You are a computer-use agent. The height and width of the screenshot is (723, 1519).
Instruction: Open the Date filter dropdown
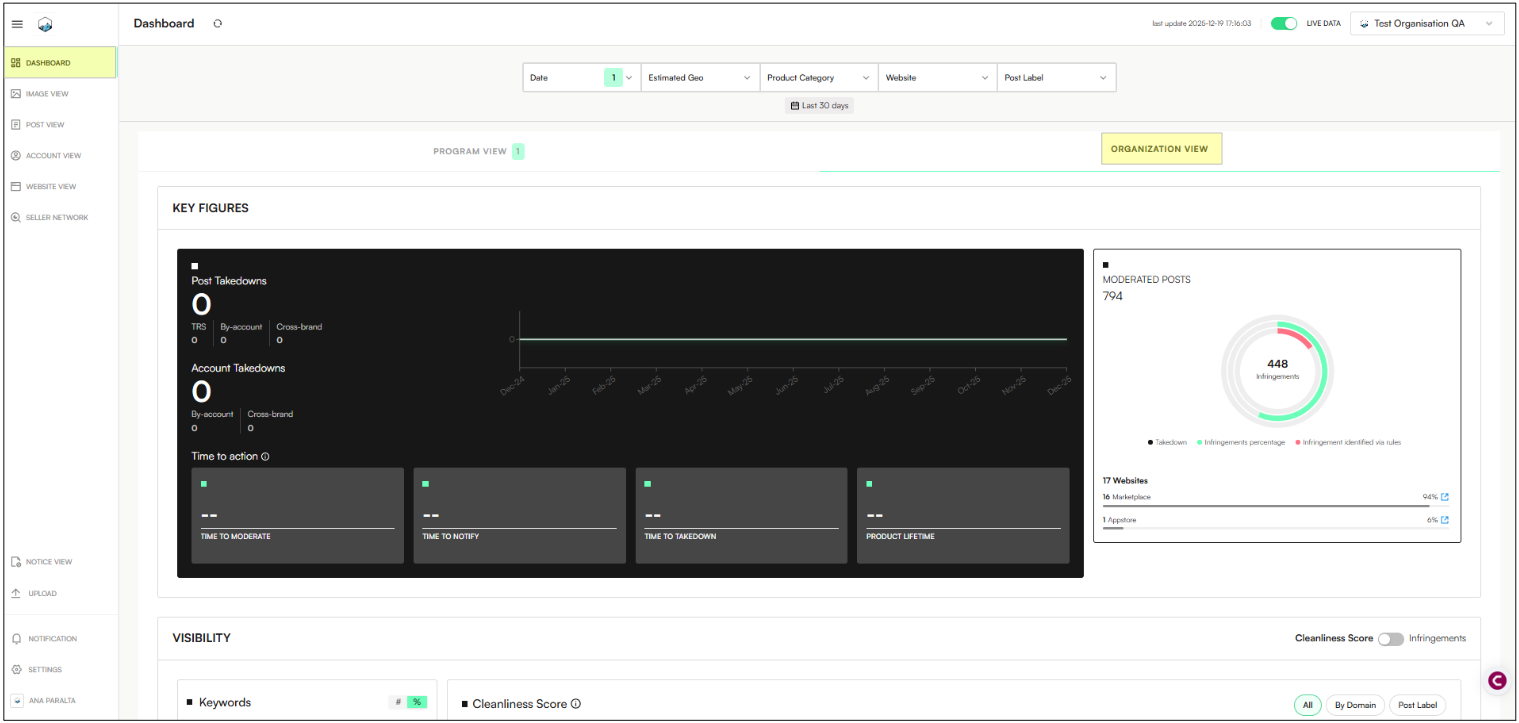click(581, 78)
